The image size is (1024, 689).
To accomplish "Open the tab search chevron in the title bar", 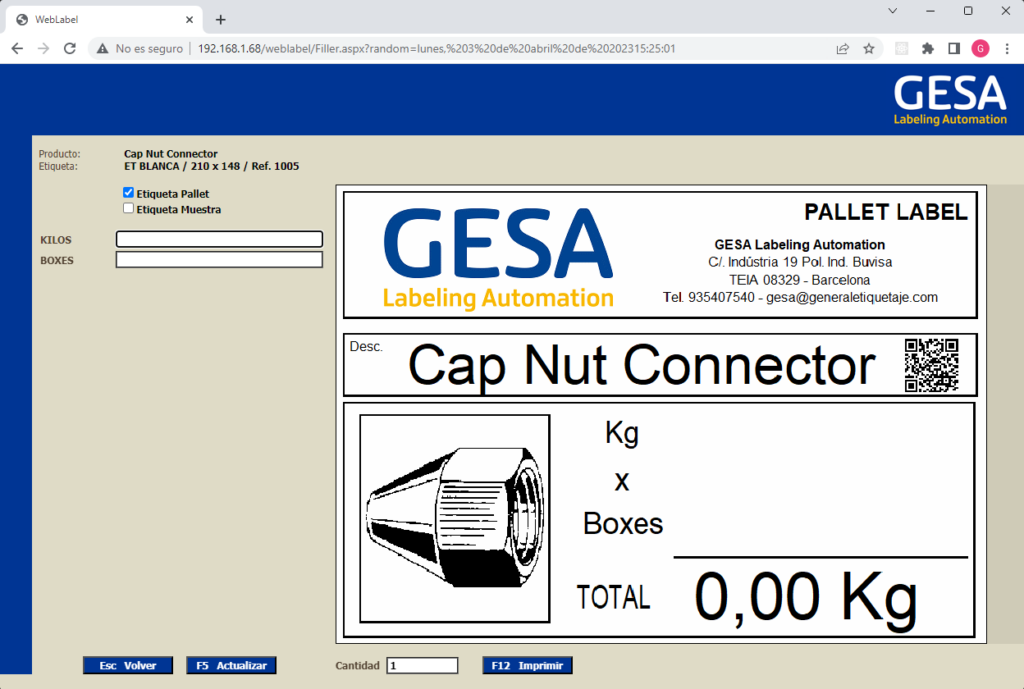I will click(891, 11).
